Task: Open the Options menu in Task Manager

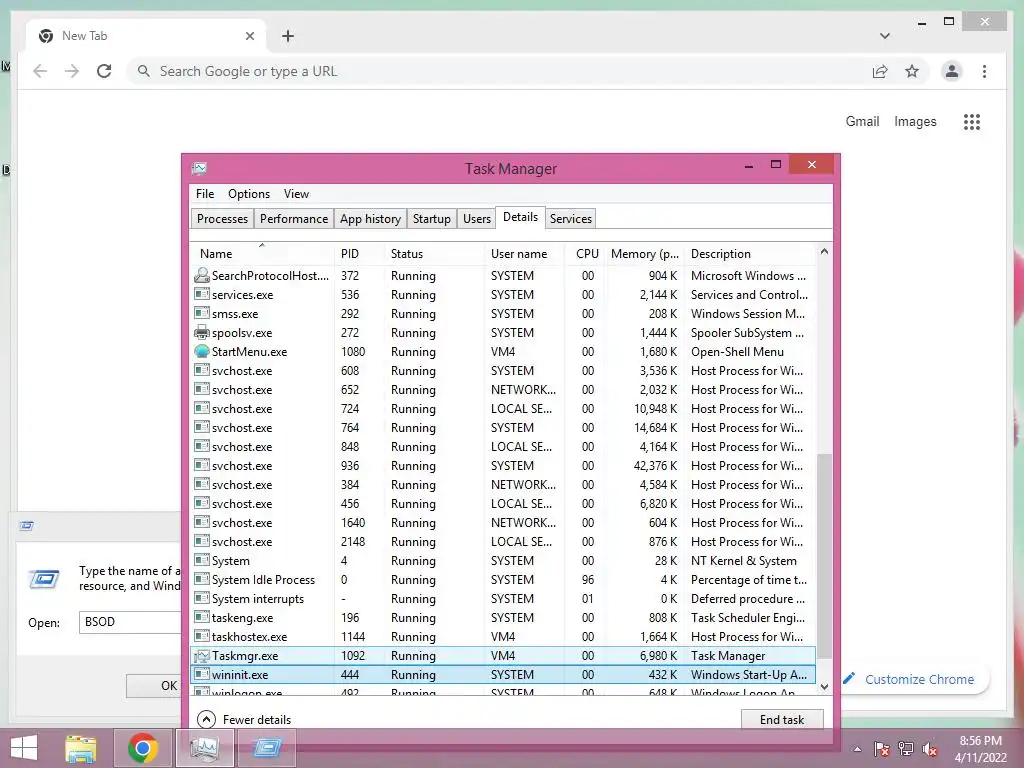Action: pyautogui.click(x=249, y=194)
